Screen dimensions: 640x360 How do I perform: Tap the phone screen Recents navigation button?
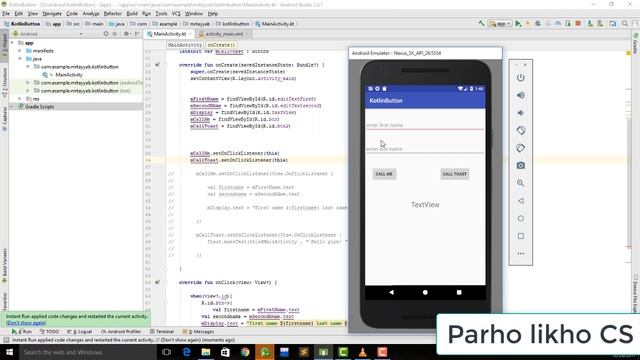[x=459, y=292]
